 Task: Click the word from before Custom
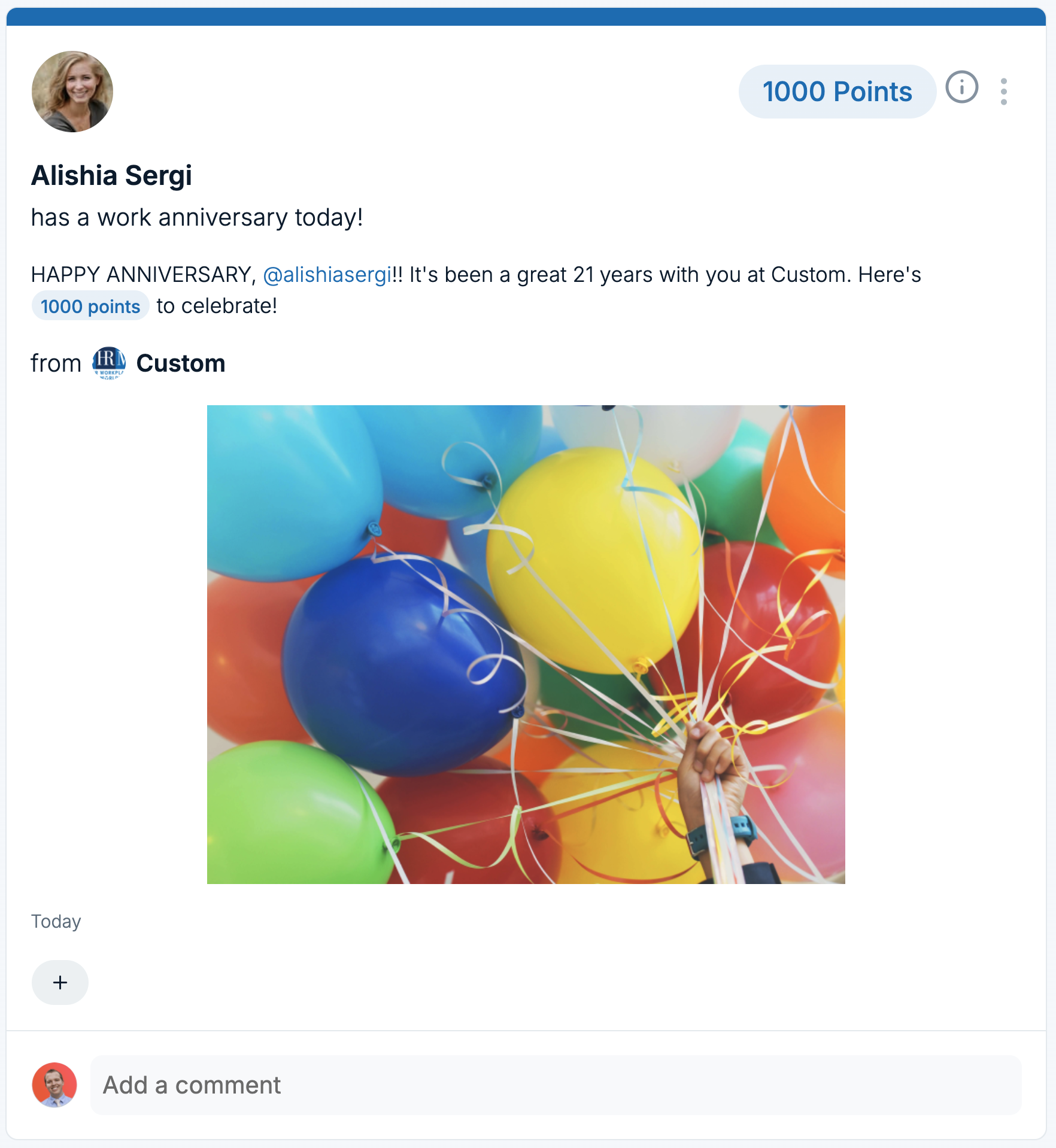click(x=56, y=363)
